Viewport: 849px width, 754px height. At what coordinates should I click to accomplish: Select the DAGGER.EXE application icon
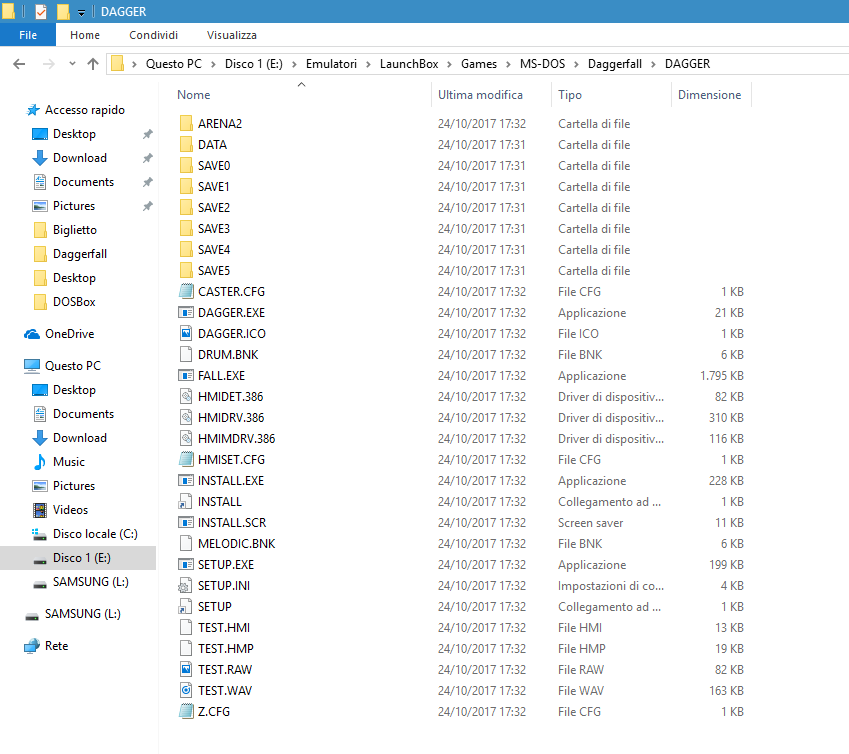[x=186, y=312]
